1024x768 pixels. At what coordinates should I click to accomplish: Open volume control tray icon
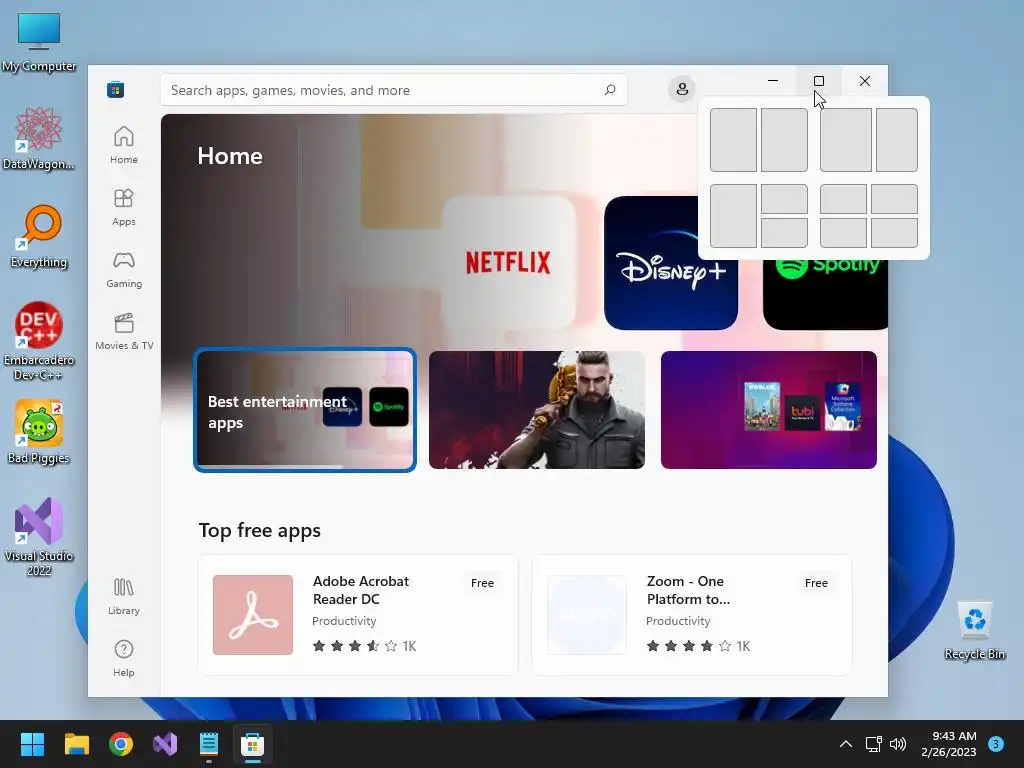(x=898, y=744)
